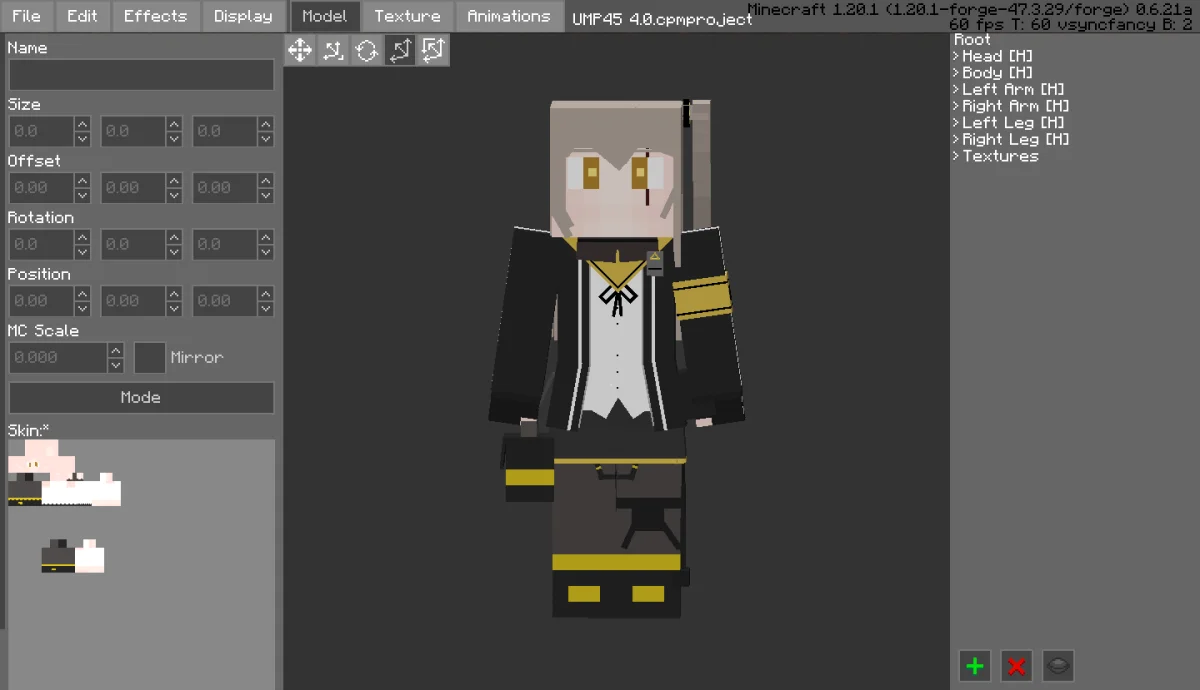Click the third Offset value field

(225, 187)
